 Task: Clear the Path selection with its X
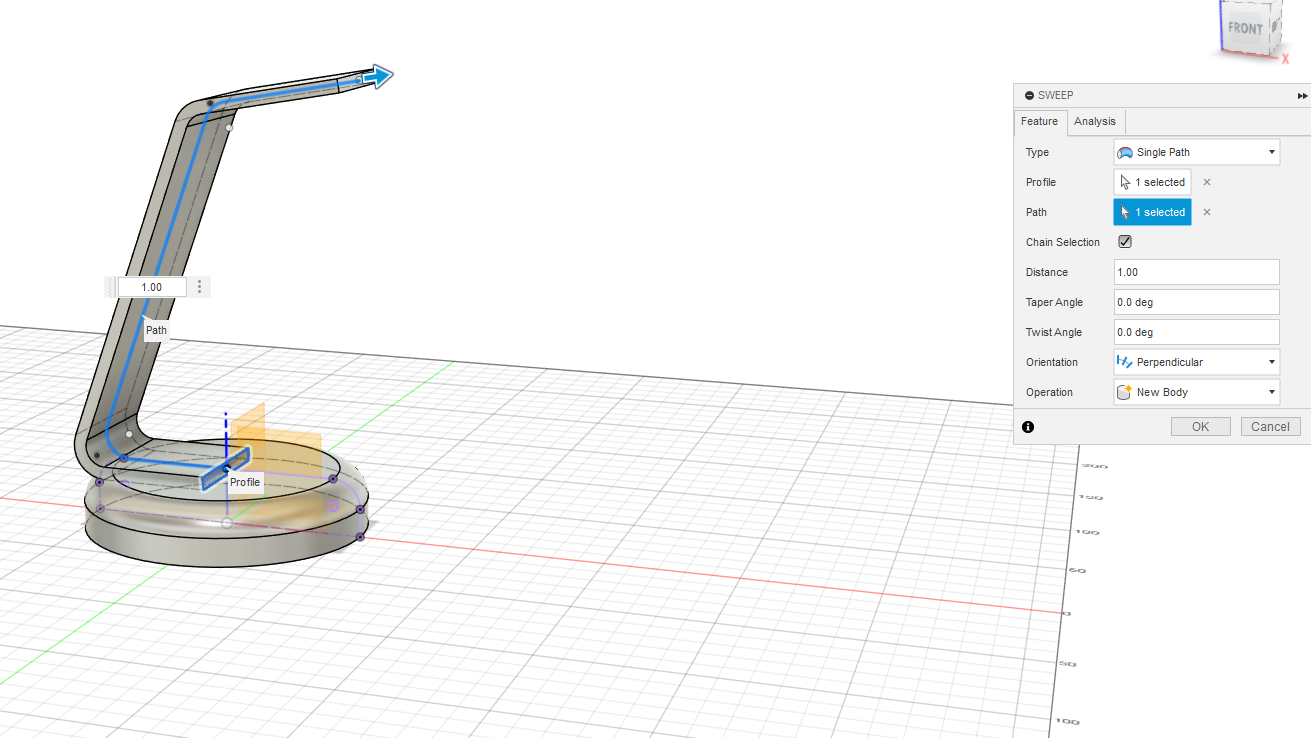tap(1207, 212)
